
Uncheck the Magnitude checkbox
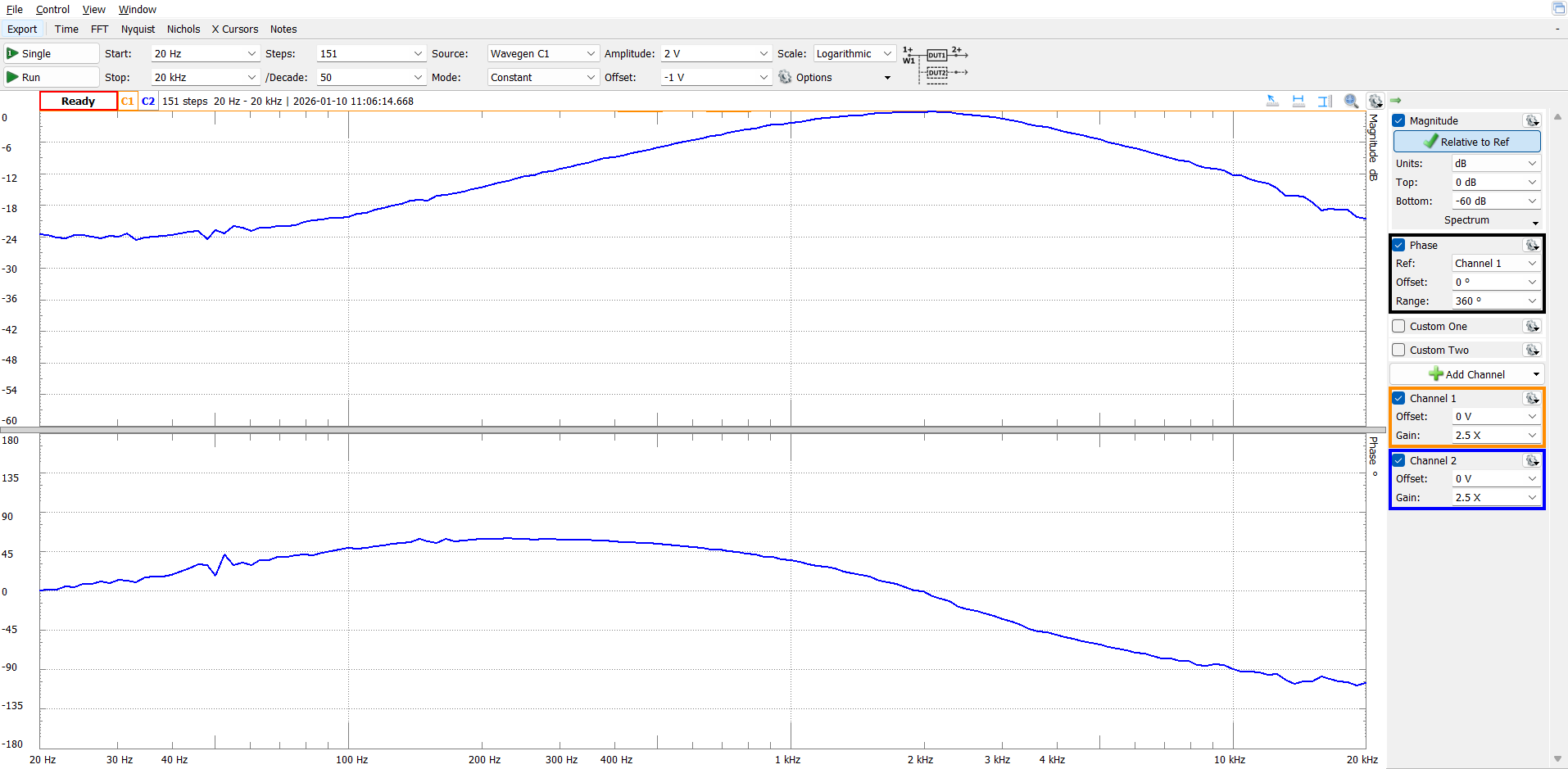click(x=1399, y=120)
